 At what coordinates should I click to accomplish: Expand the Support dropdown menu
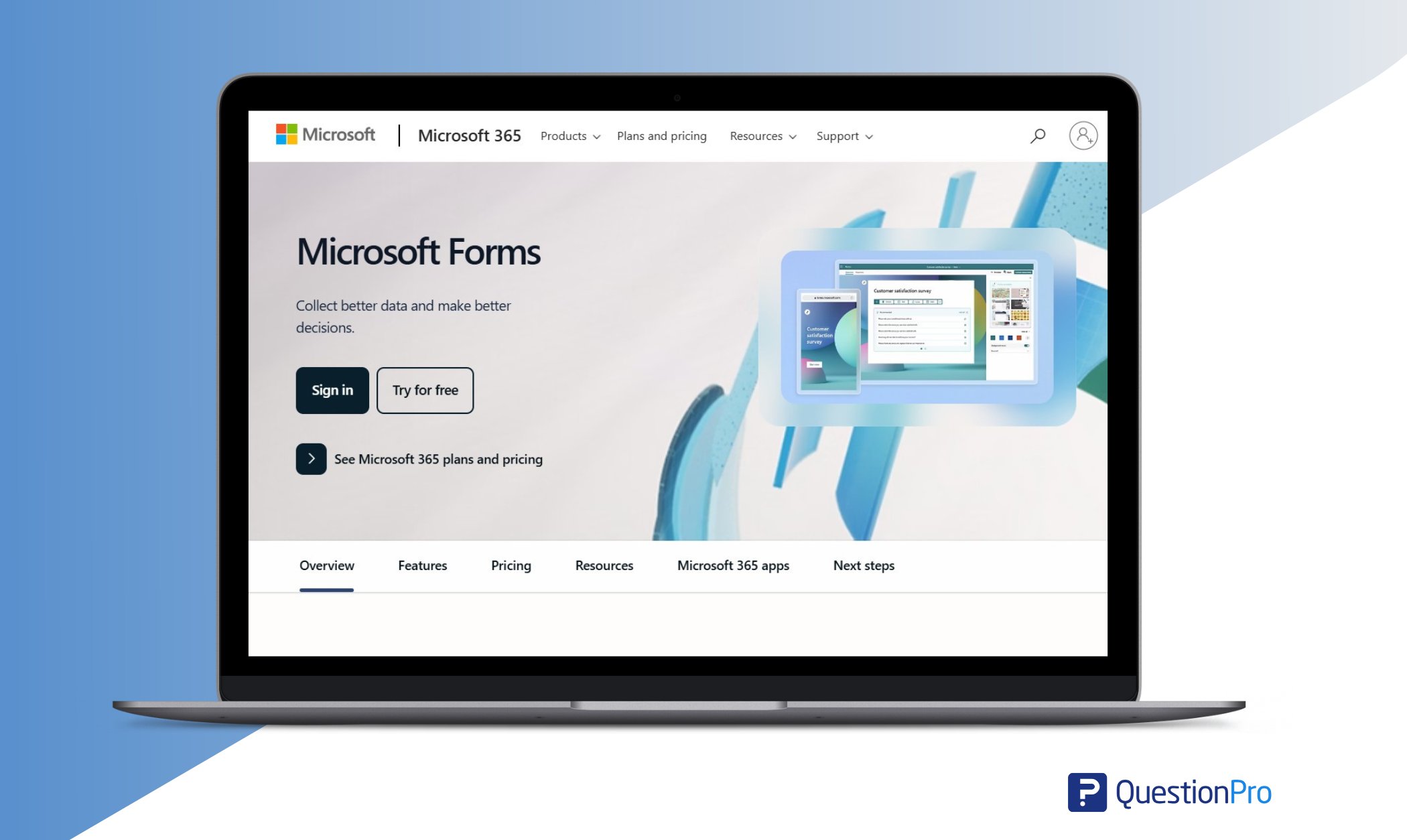[843, 135]
